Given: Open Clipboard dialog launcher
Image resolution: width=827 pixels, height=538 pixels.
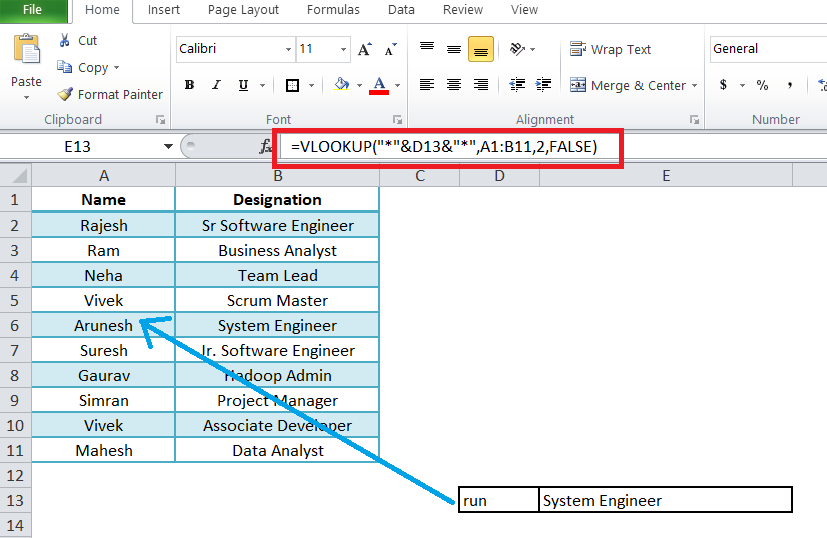Looking at the screenshot, I should click(160, 120).
